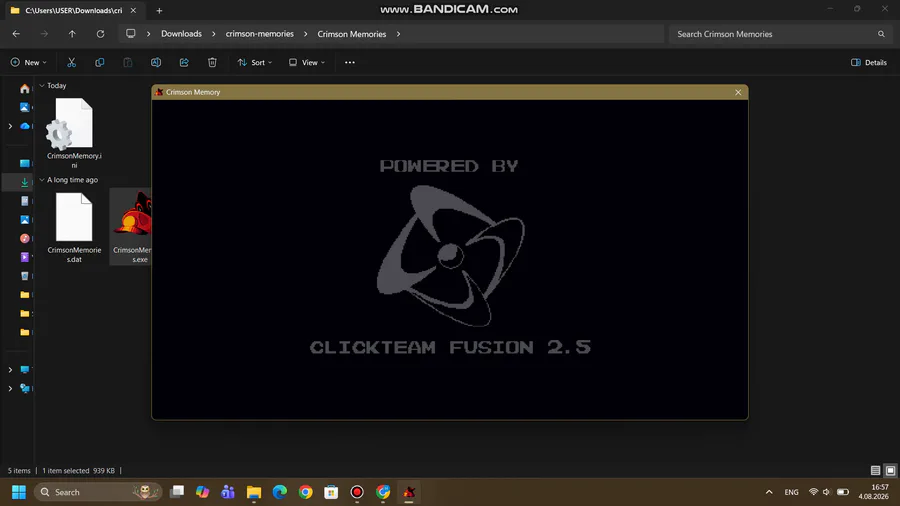This screenshot has height=506, width=900.
Task: Go back with the left arrow button
Action: 16,34
